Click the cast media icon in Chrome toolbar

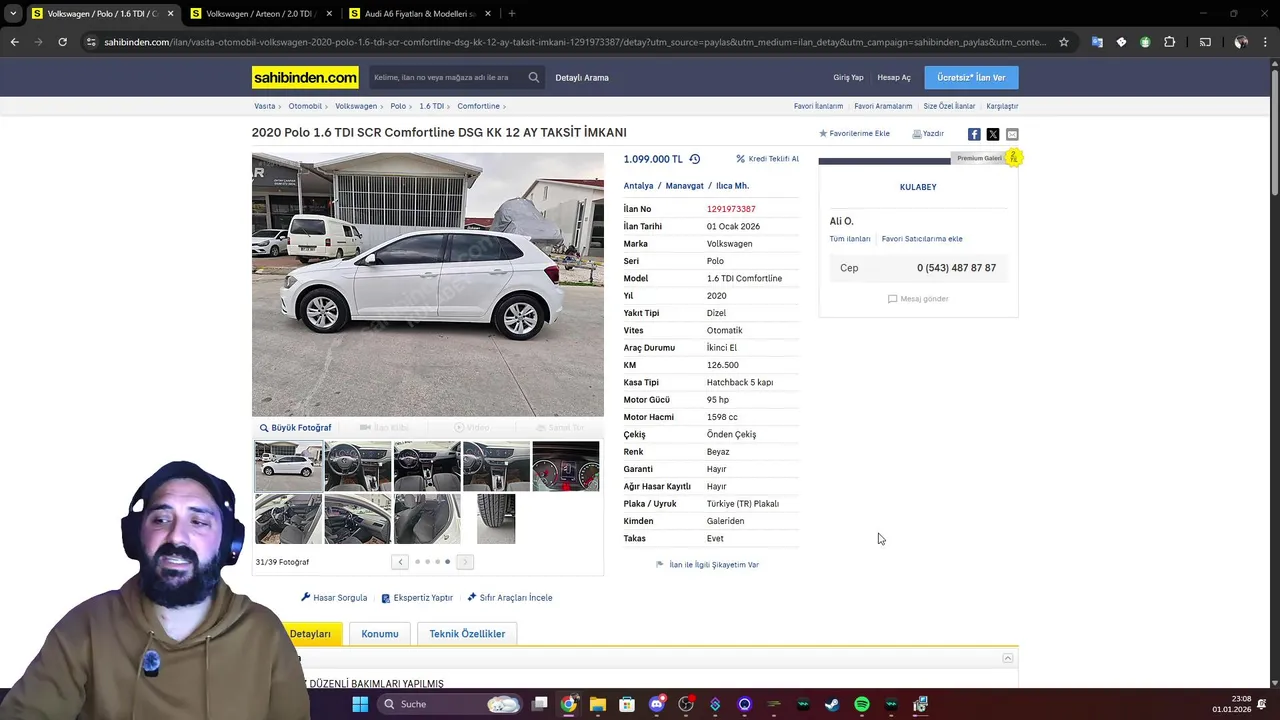1205,42
